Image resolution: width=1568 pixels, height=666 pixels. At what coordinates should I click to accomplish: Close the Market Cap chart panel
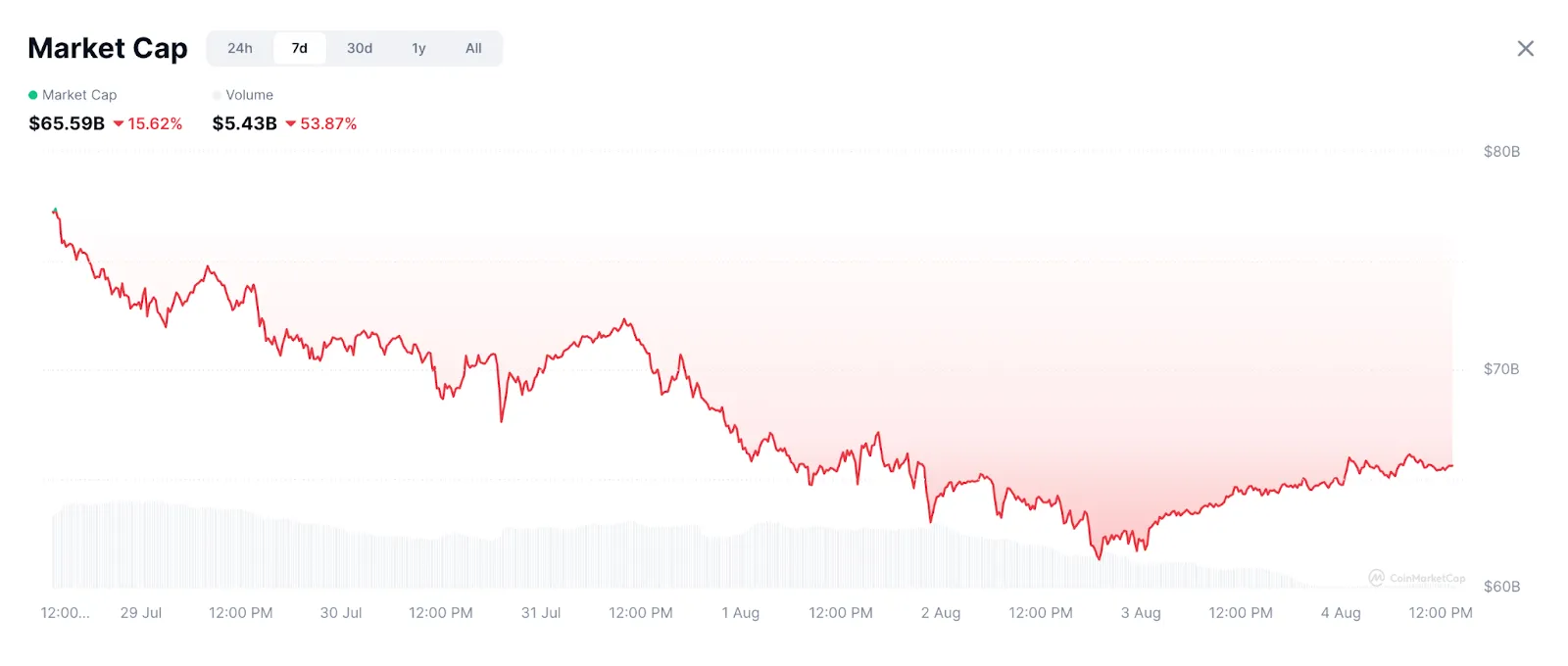coord(1525,49)
